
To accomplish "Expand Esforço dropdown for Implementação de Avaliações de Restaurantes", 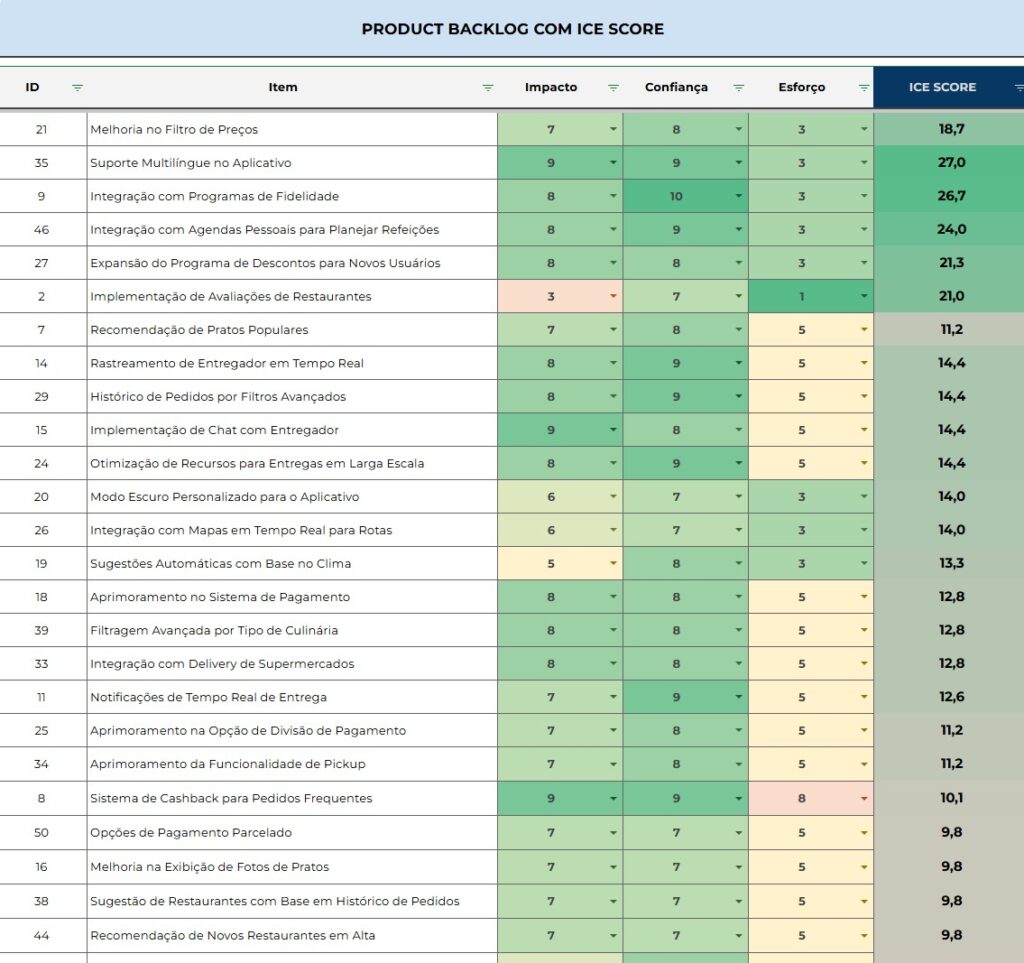I will (x=863, y=296).
